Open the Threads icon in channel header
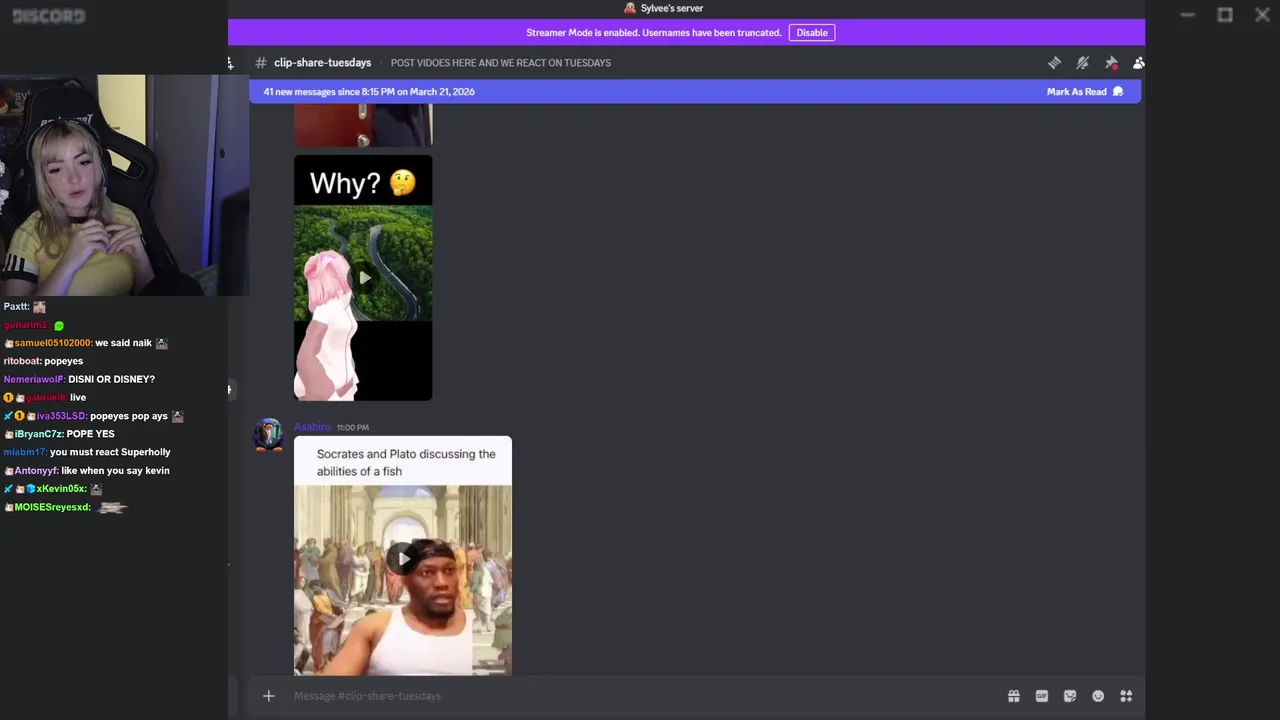 pyautogui.click(x=1054, y=63)
